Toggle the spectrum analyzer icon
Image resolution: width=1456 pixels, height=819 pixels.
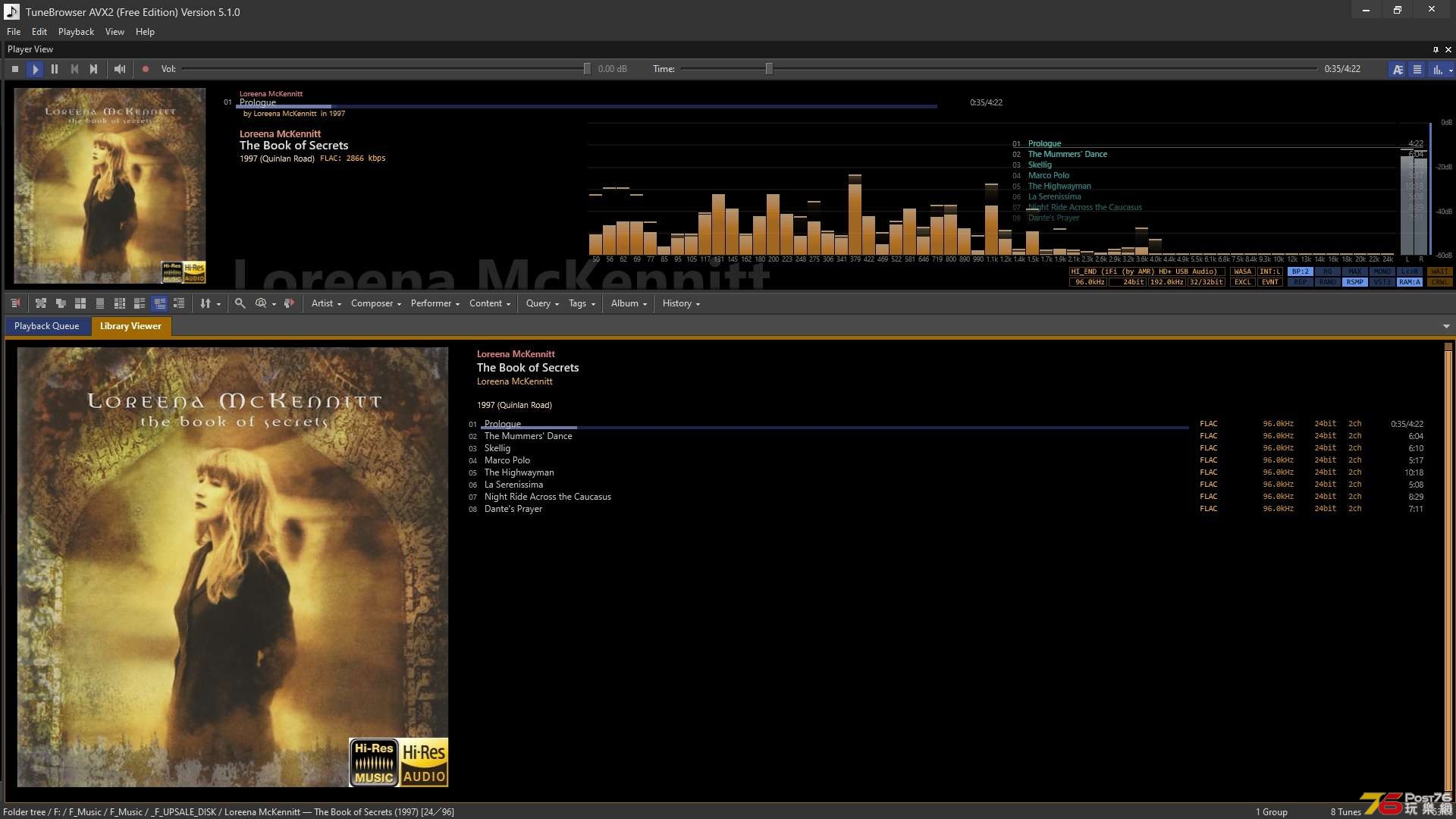click(x=1437, y=69)
